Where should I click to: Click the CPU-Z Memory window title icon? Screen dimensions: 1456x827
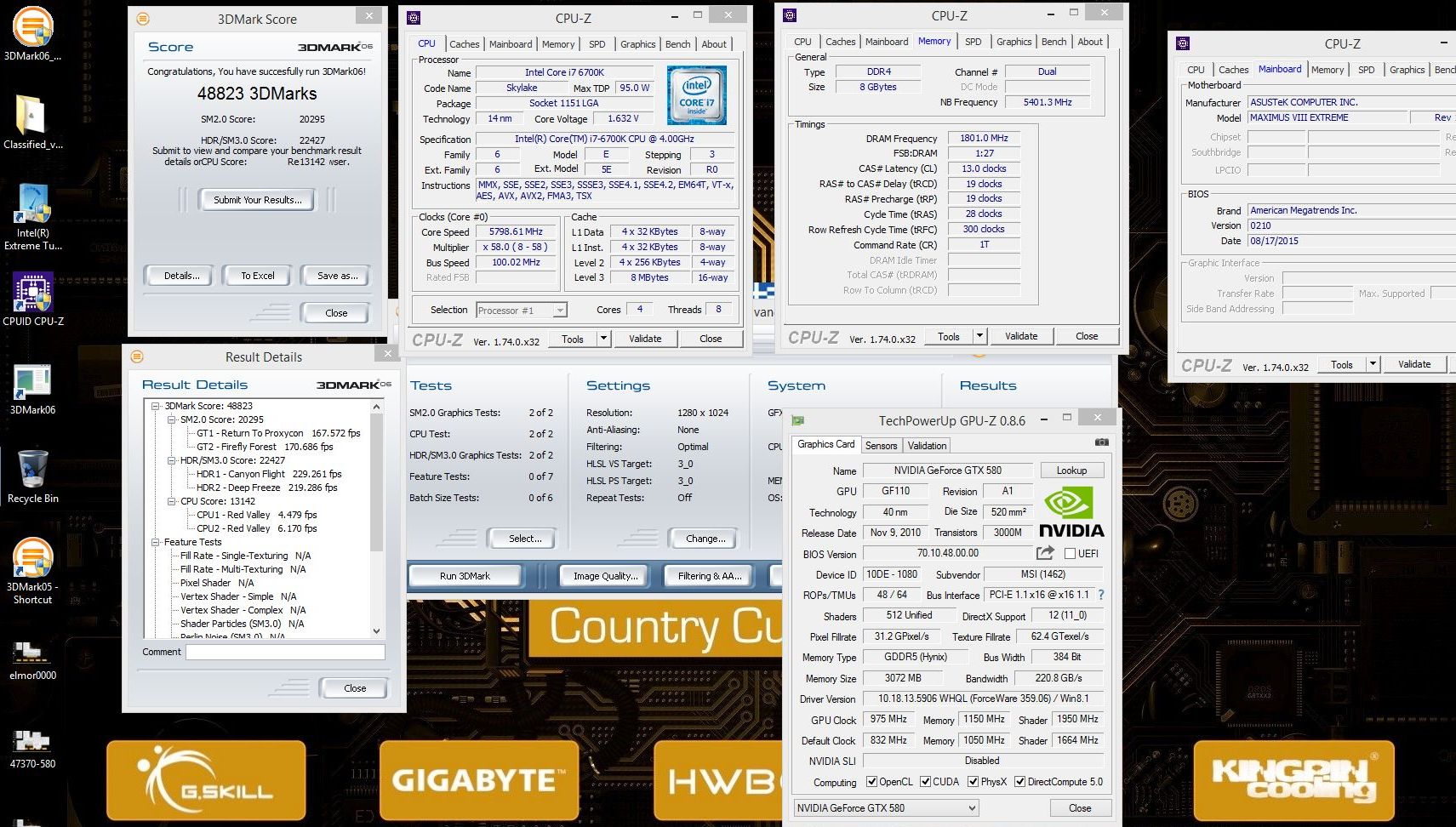click(790, 15)
